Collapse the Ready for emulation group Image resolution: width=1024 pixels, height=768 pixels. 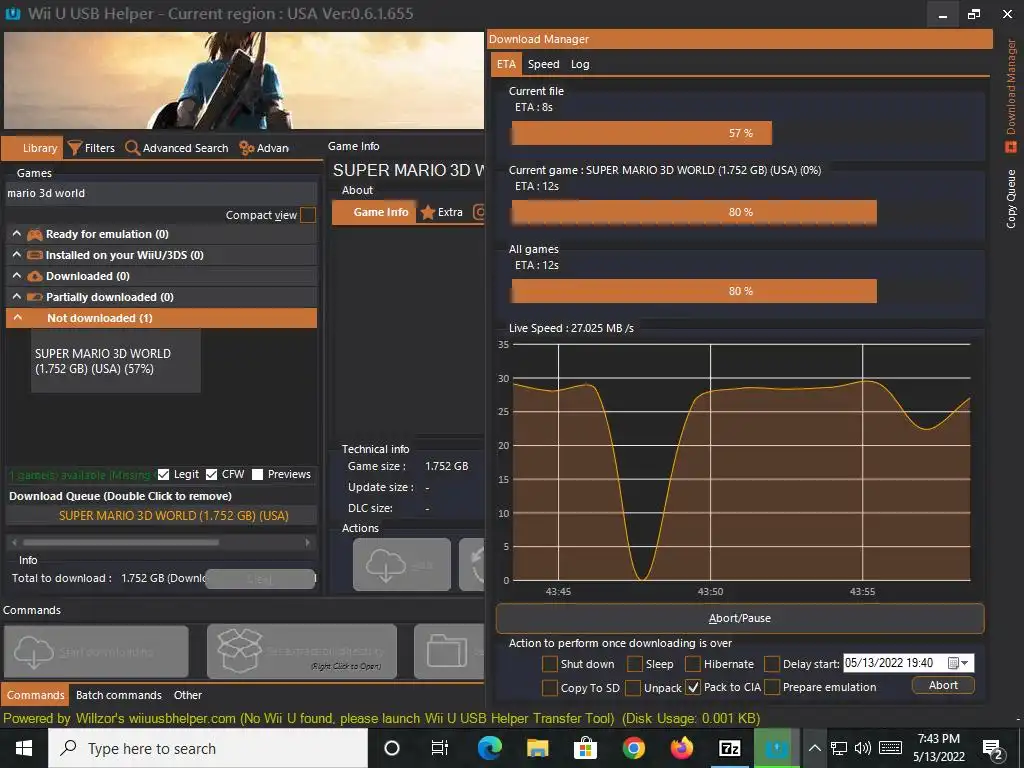click(17, 234)
